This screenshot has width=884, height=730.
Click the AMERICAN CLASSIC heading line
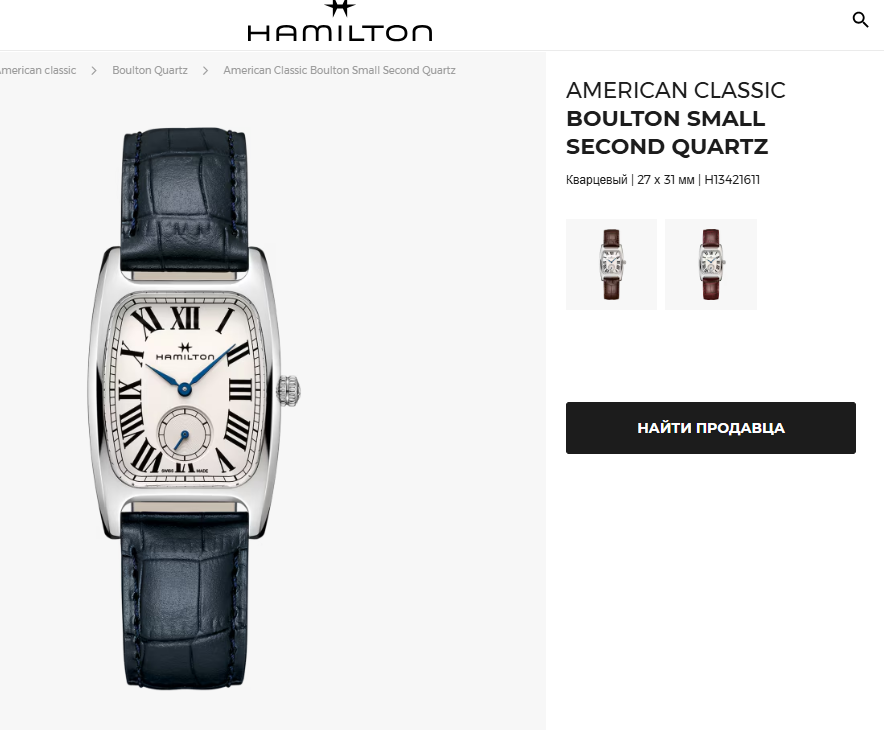tap(675, 90)
